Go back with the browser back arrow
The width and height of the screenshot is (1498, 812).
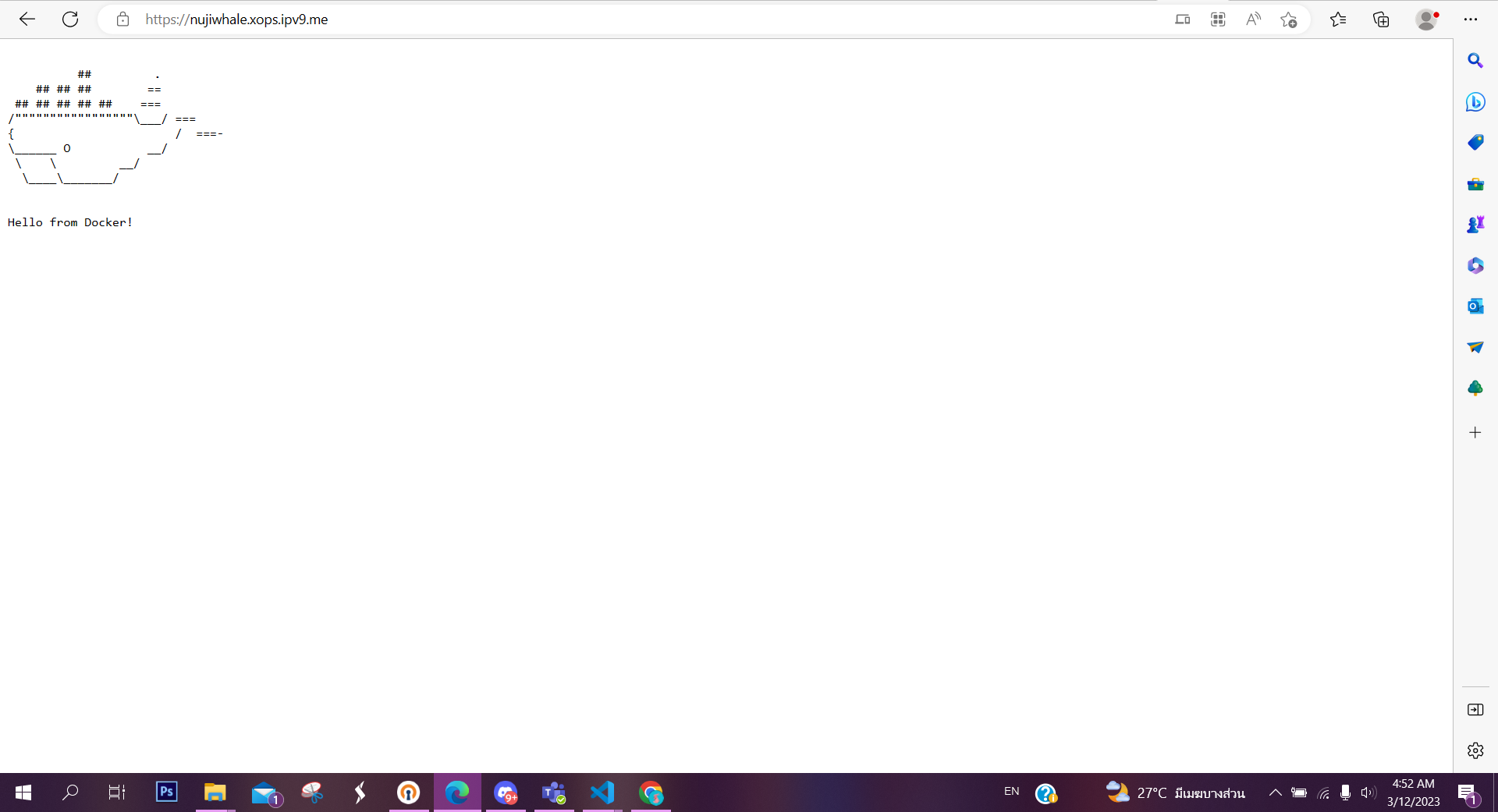(27, 20)
